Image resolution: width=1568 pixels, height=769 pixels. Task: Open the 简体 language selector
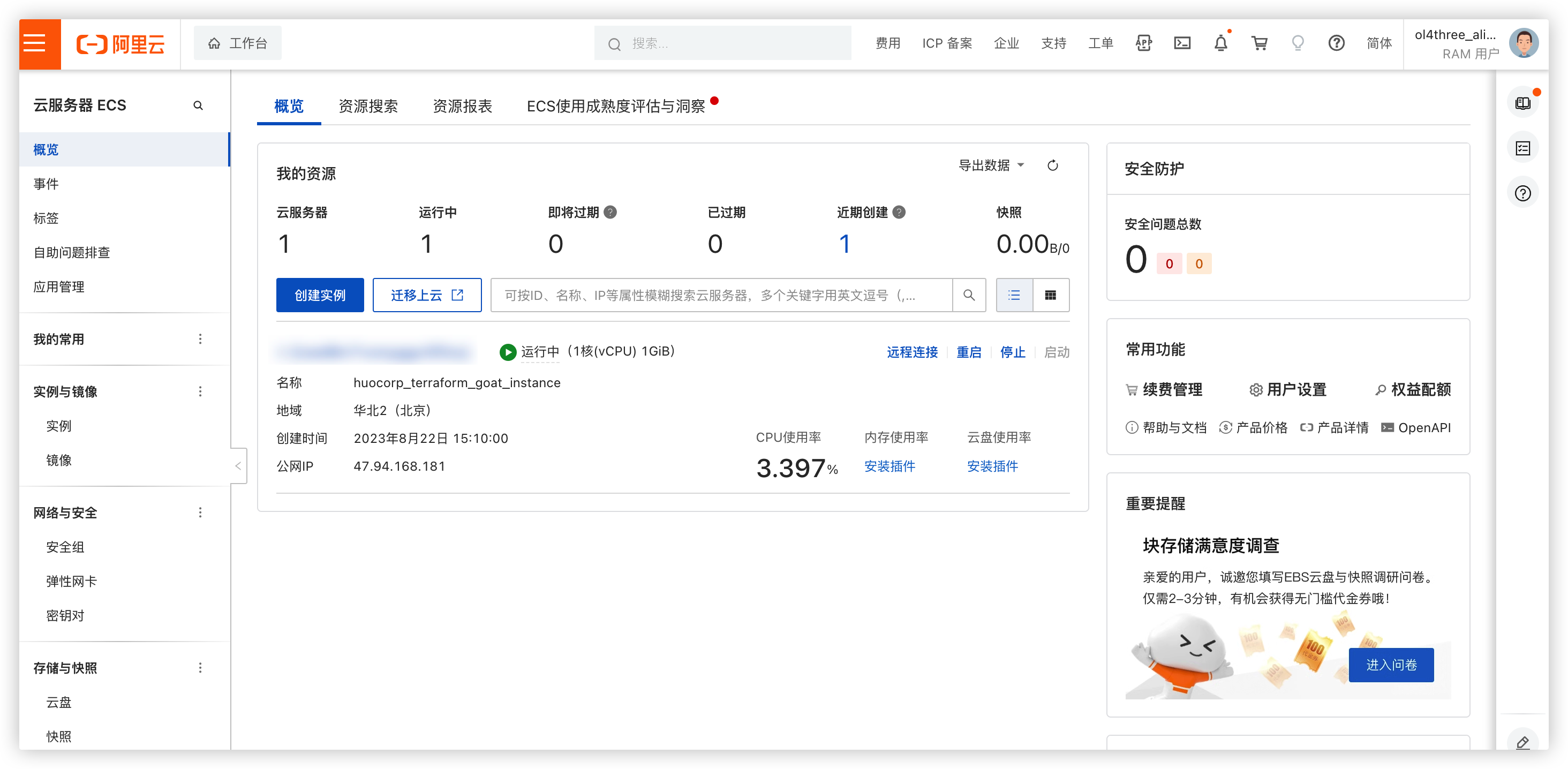[x=1379, y=43]
